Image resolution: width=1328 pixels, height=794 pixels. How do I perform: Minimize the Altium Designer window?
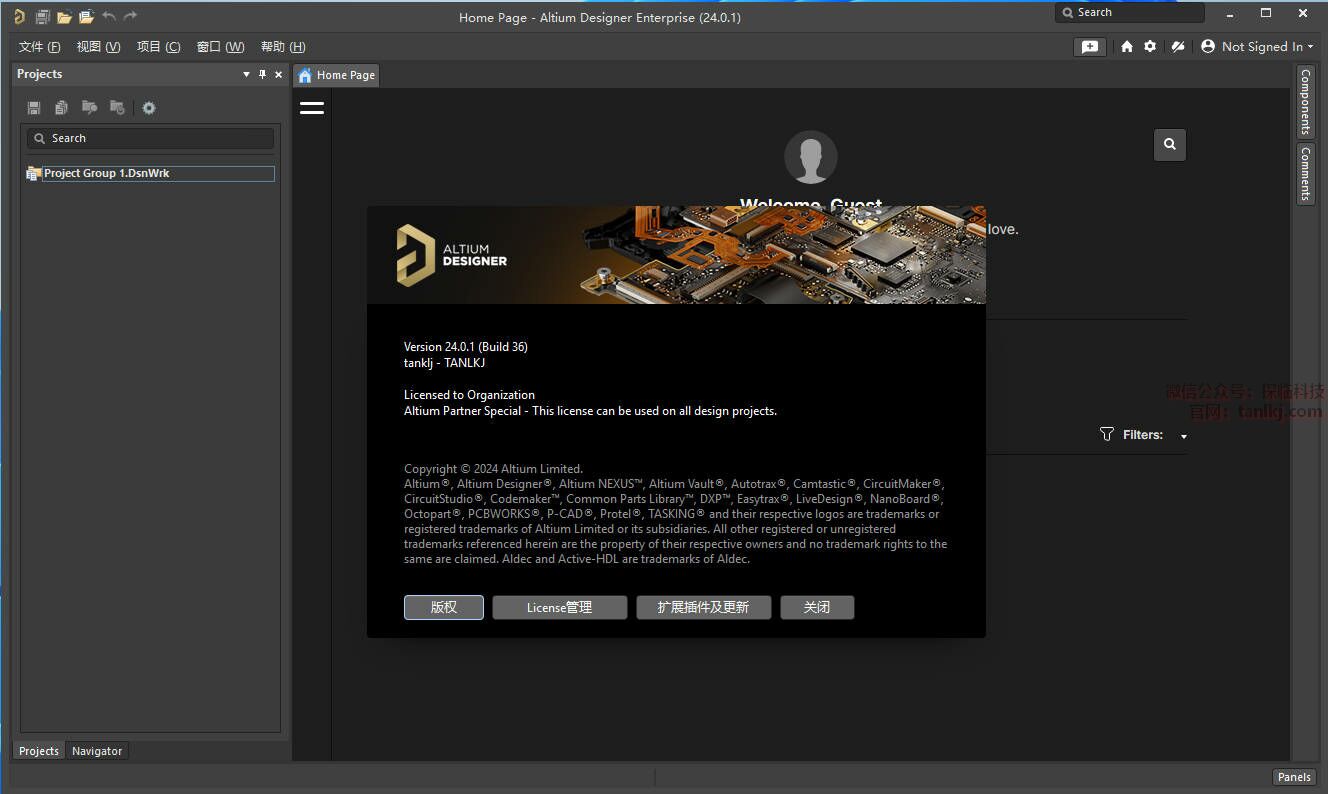(1229, 13)
